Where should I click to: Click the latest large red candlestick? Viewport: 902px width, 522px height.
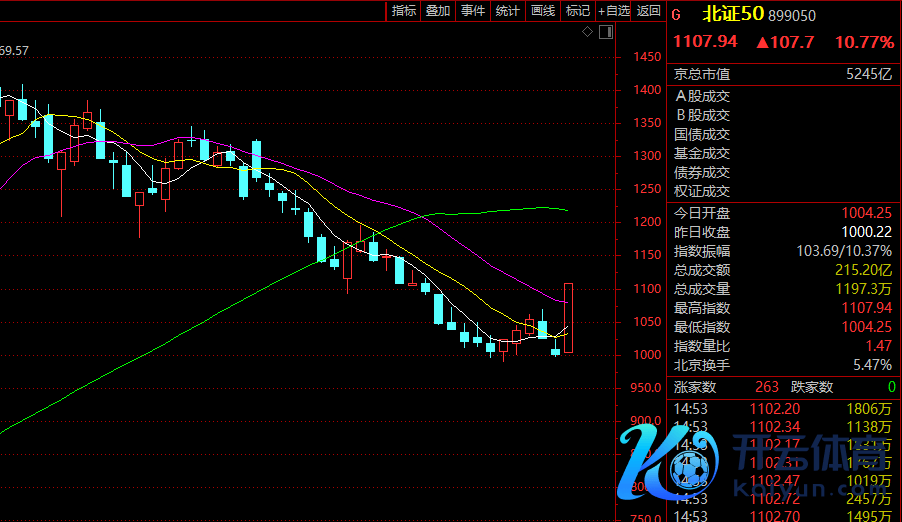click(x=568, y=318)
